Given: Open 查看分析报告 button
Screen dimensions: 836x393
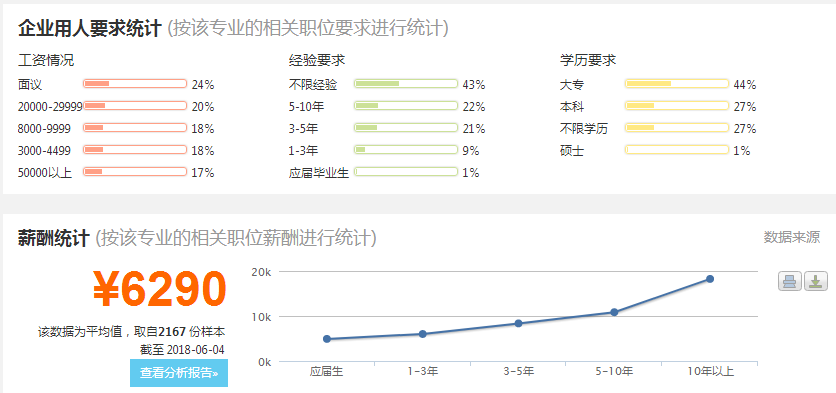Looking at the screenshot, I should [x=179, y=373].
